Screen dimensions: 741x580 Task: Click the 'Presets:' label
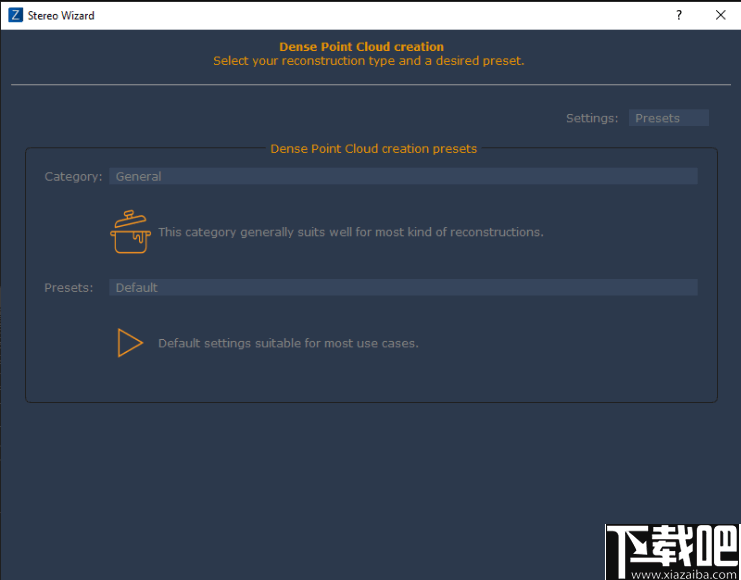click(69, 288)
